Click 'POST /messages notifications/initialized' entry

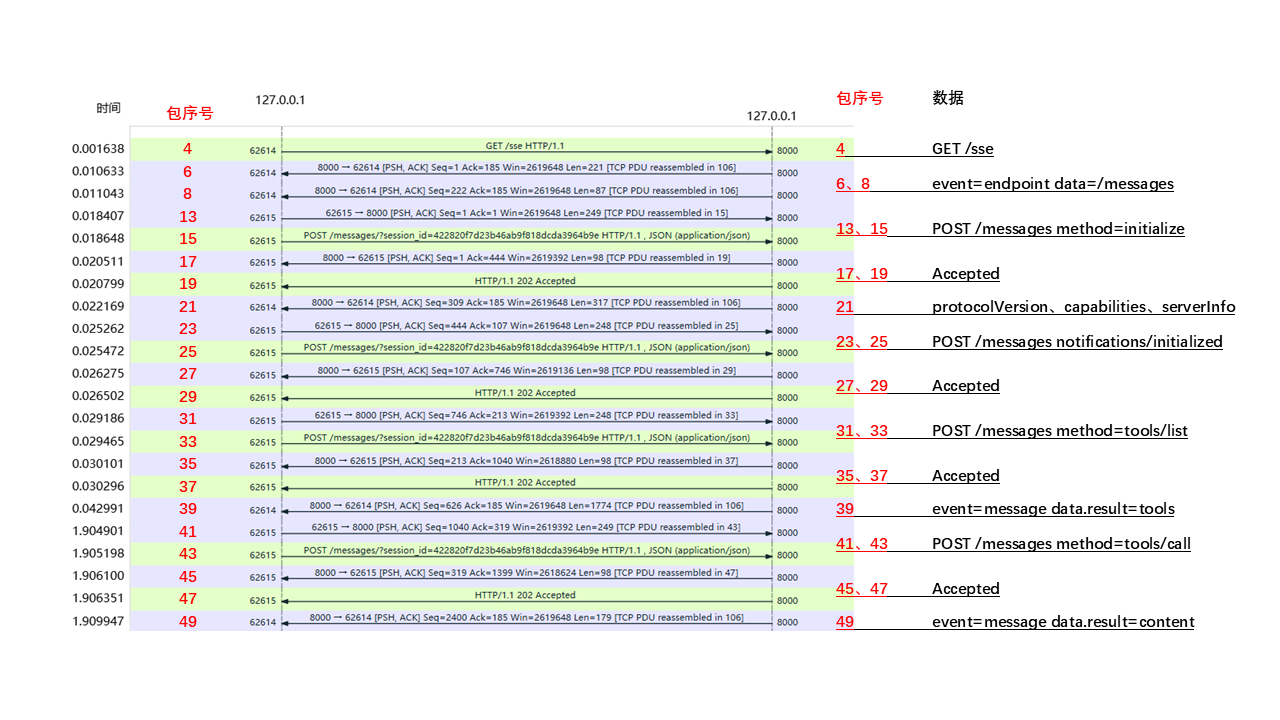click(x=1077, y=341)
